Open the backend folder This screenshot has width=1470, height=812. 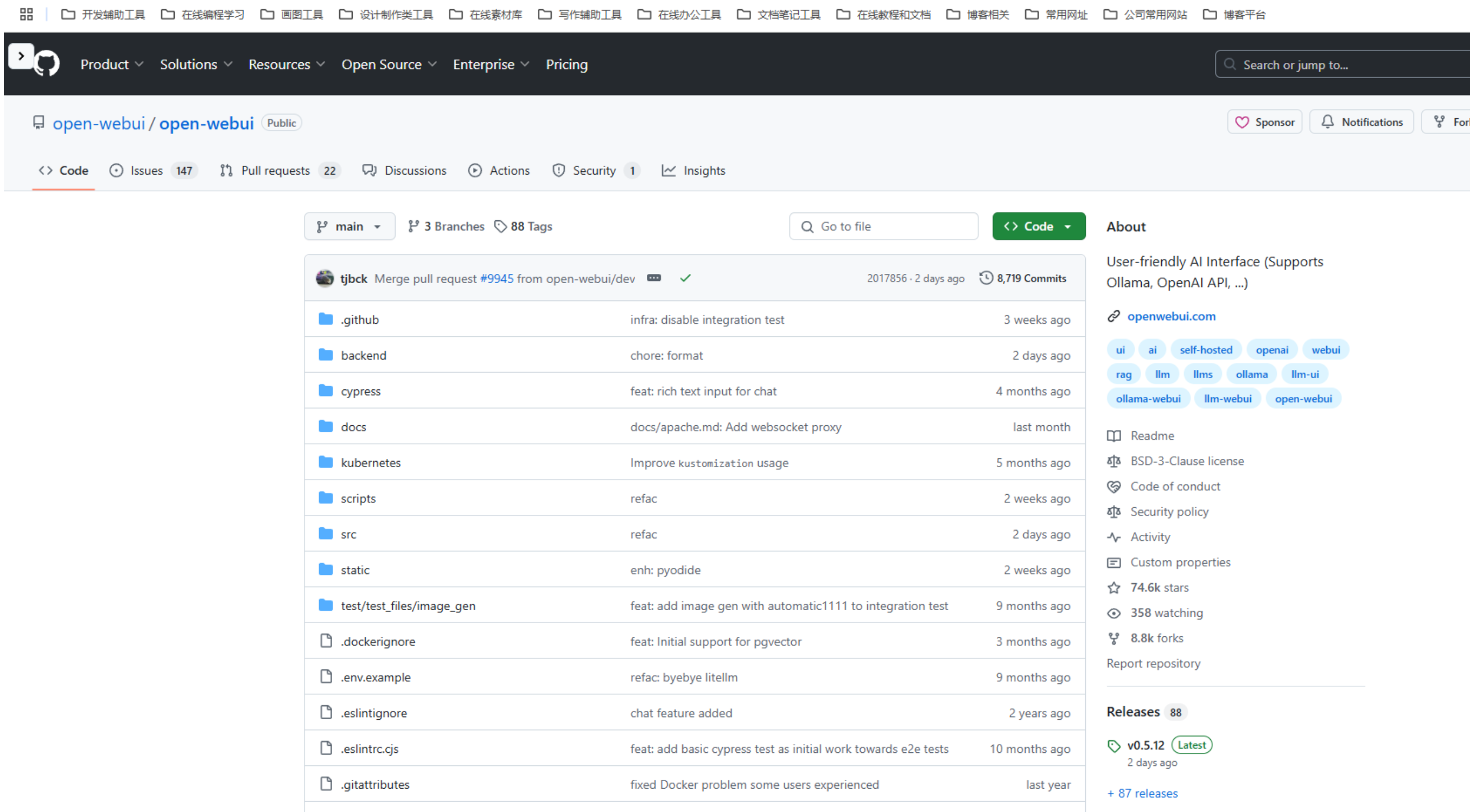[x=364, y=355]
